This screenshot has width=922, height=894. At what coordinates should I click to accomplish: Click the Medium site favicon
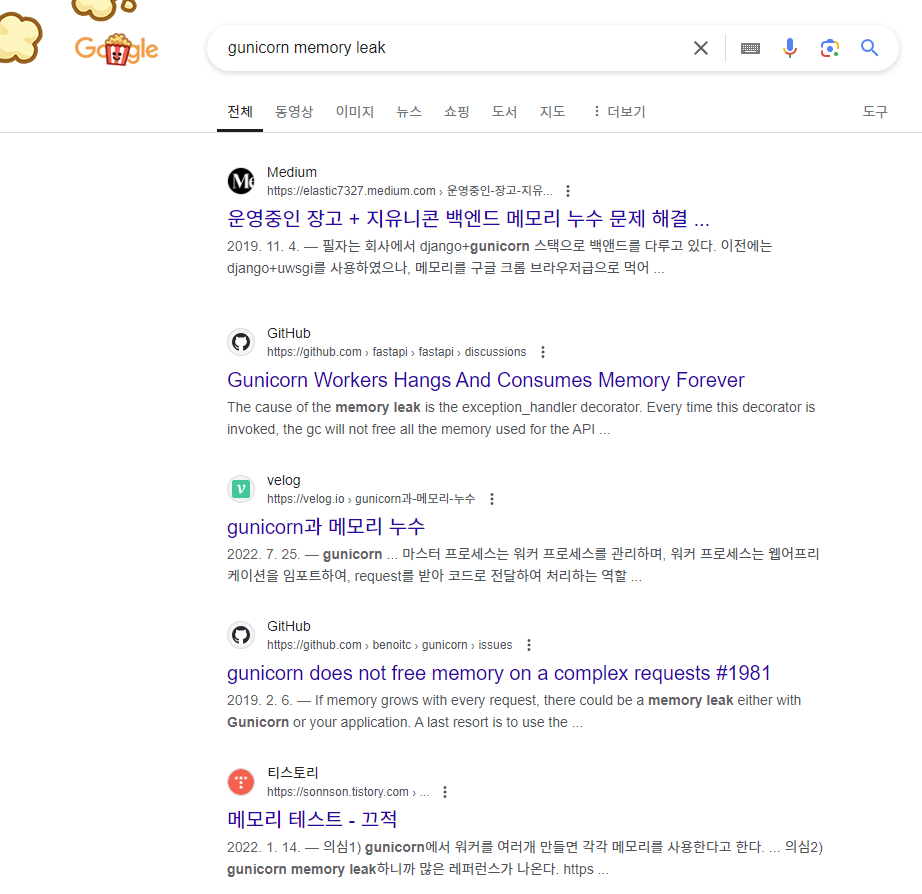(x=241, y=181)
